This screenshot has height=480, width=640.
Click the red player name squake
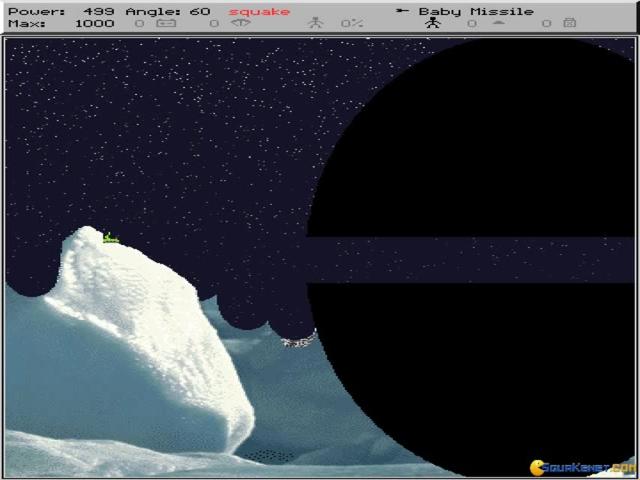coord(260,12)
